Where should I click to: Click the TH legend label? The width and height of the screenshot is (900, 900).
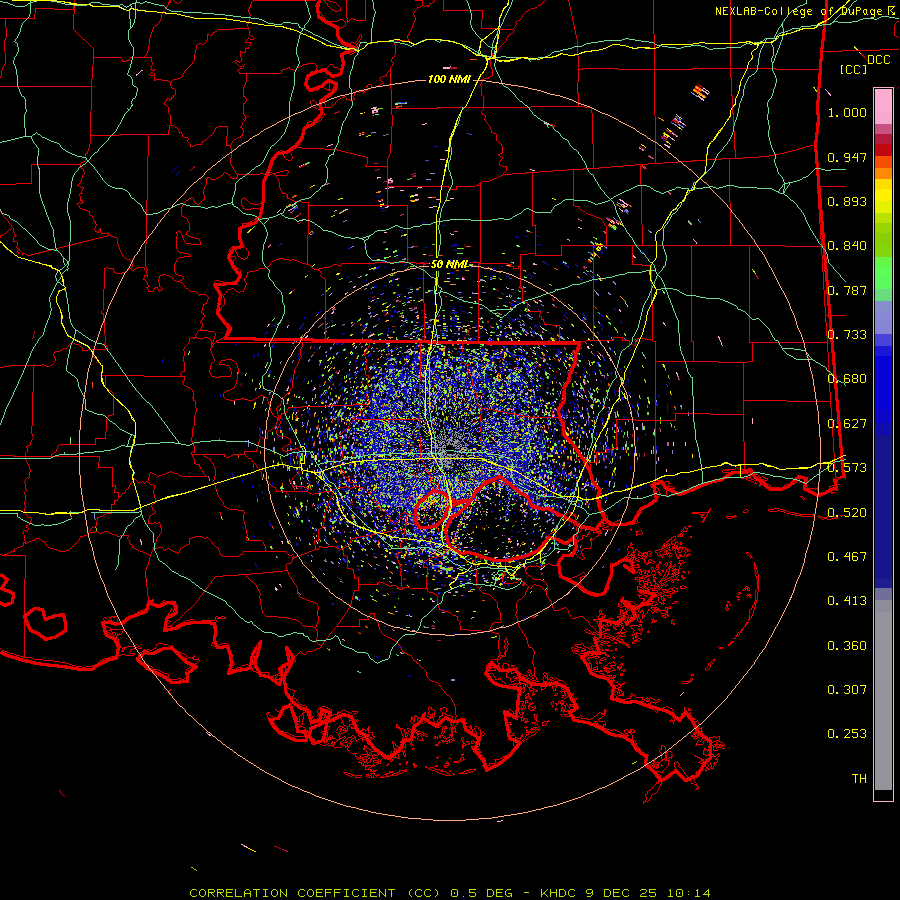coord(859,778)
